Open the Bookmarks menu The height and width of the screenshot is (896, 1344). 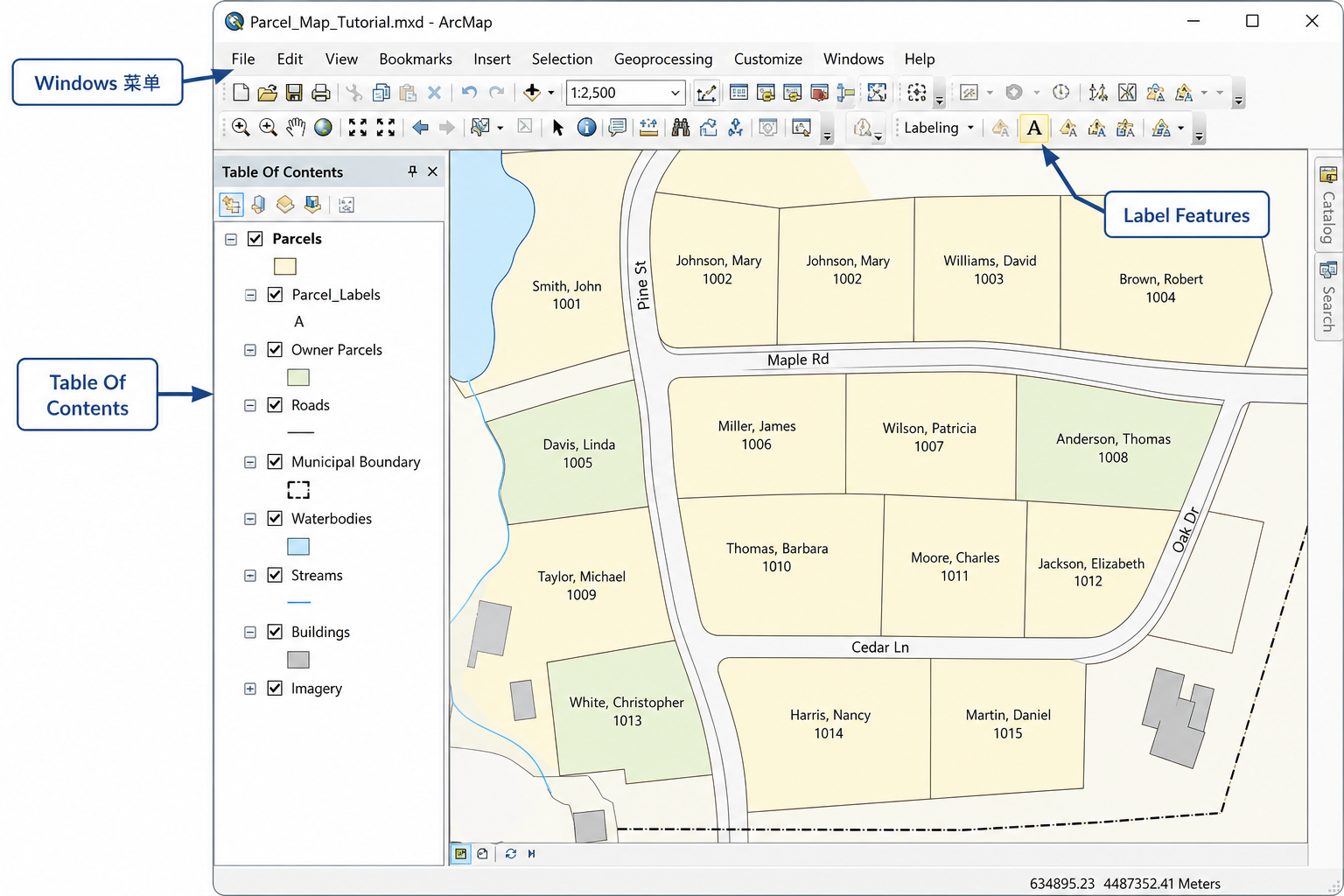[416, 59]
